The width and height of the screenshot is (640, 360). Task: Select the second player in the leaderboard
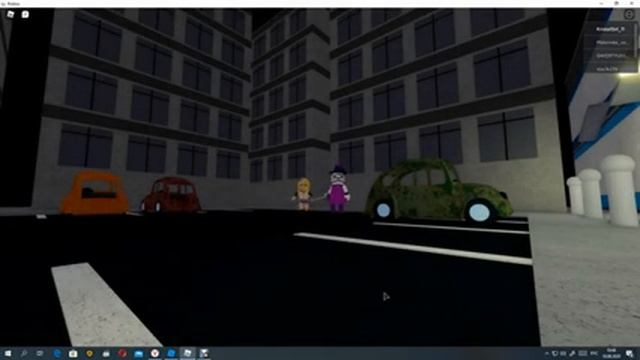[610, 42]
